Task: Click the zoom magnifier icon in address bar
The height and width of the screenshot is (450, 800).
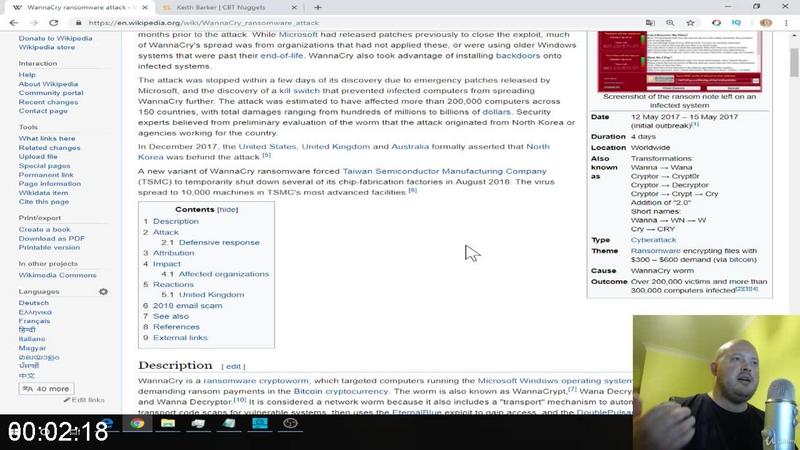Action: click(670, 23)
